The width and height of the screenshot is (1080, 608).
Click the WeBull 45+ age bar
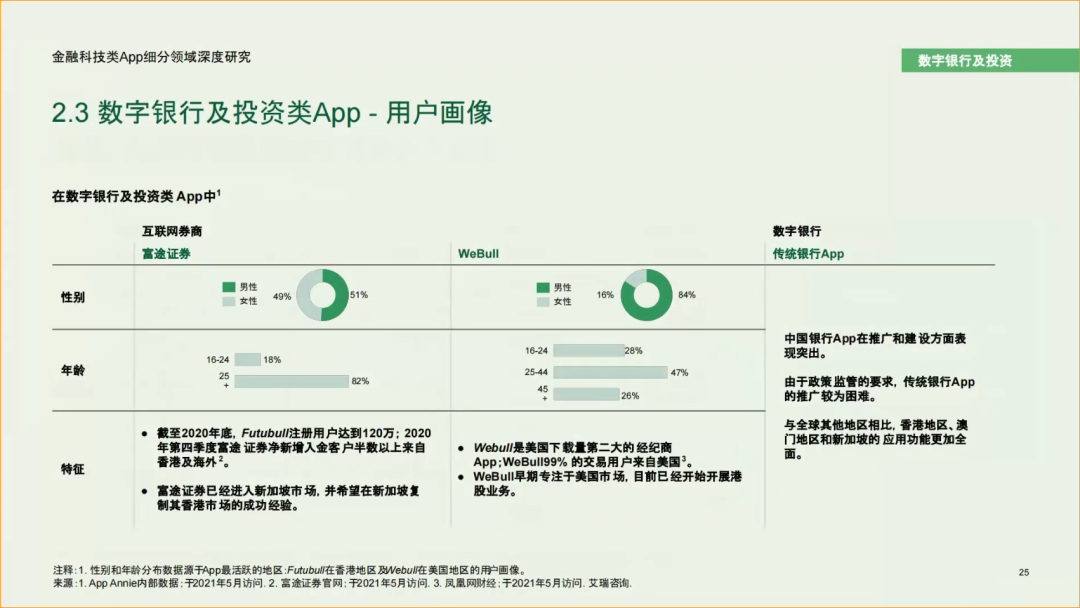pyautogui.click(x=586, y=395)
